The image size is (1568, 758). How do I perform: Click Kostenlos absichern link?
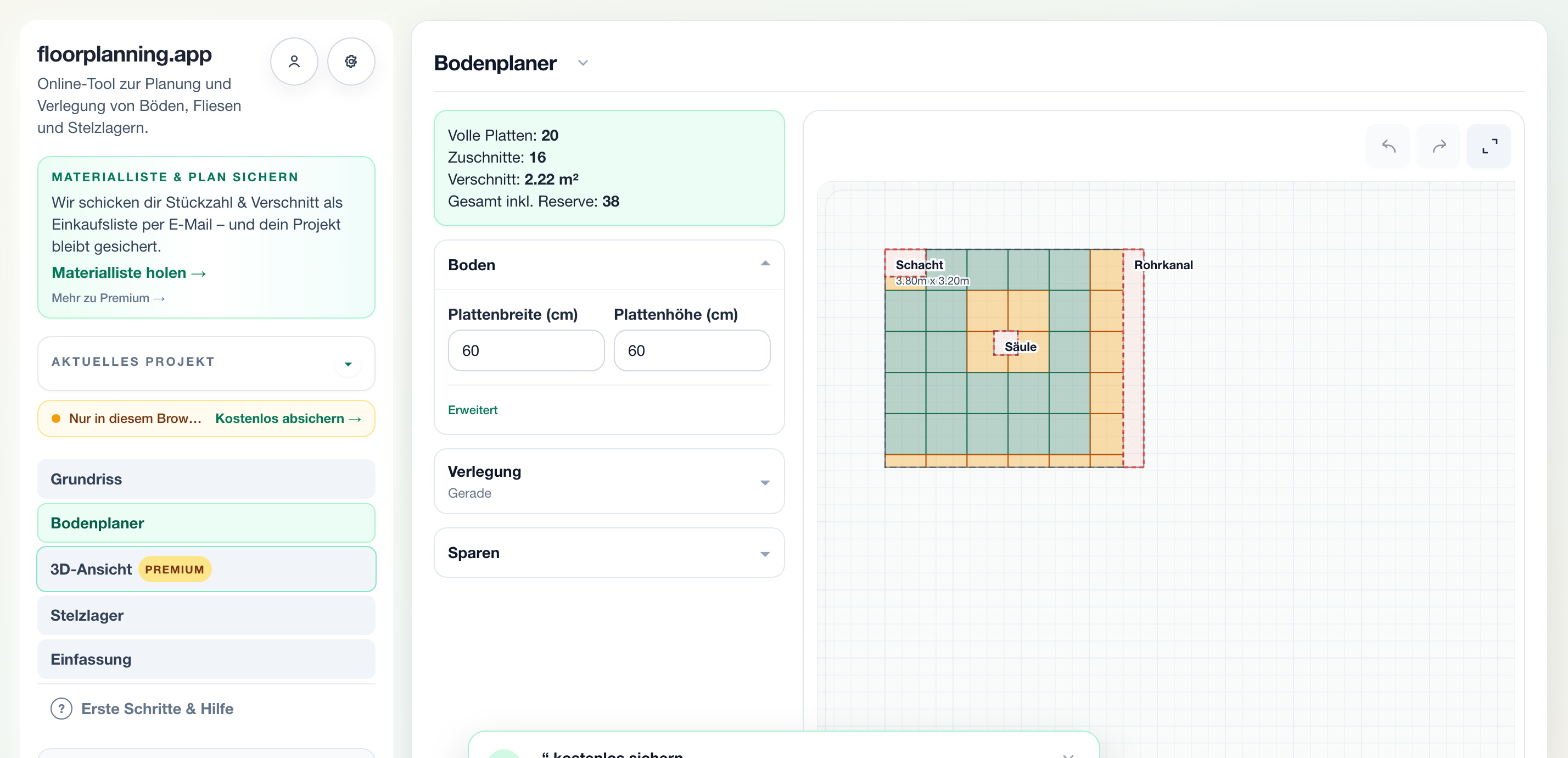pos(289,419)
